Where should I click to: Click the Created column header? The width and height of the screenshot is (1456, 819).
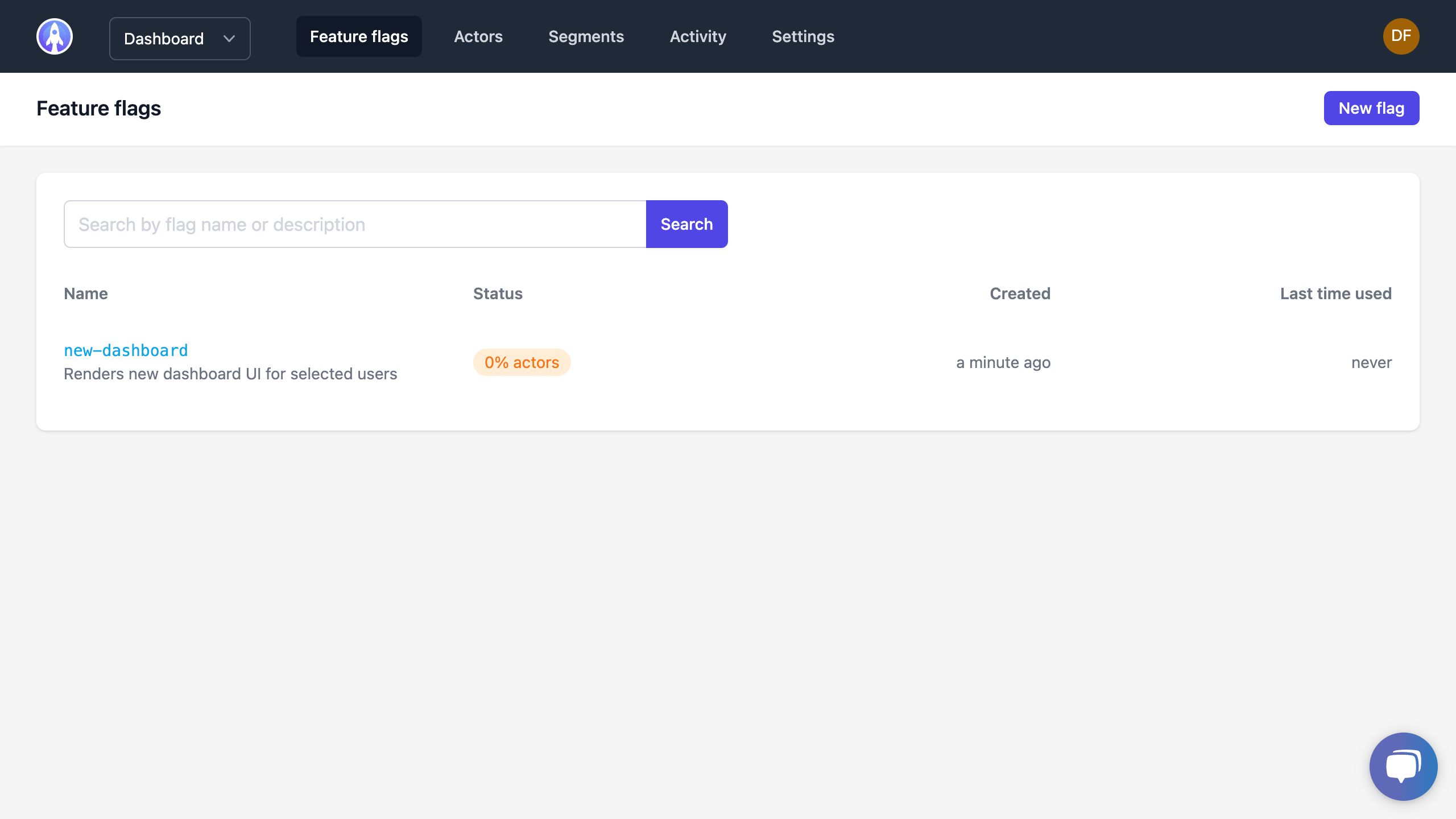tap(1020, 293)
